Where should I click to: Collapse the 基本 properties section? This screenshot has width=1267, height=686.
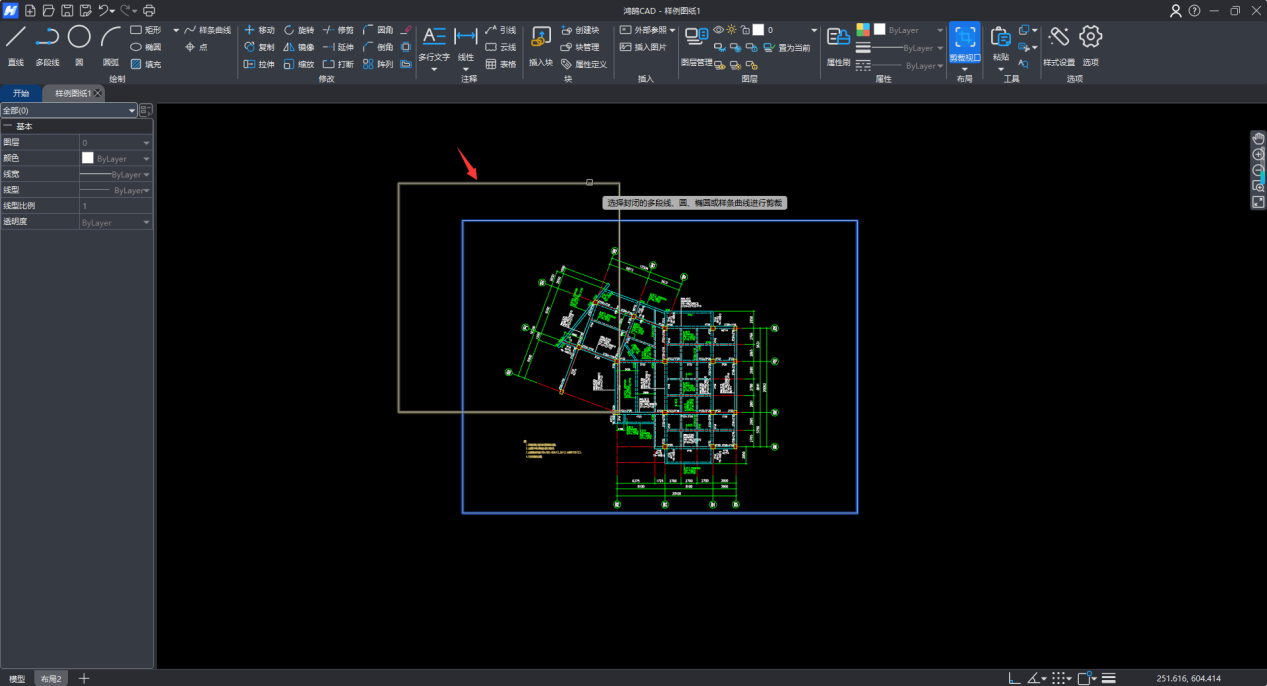pyautogui.click(x=8, y=127)
